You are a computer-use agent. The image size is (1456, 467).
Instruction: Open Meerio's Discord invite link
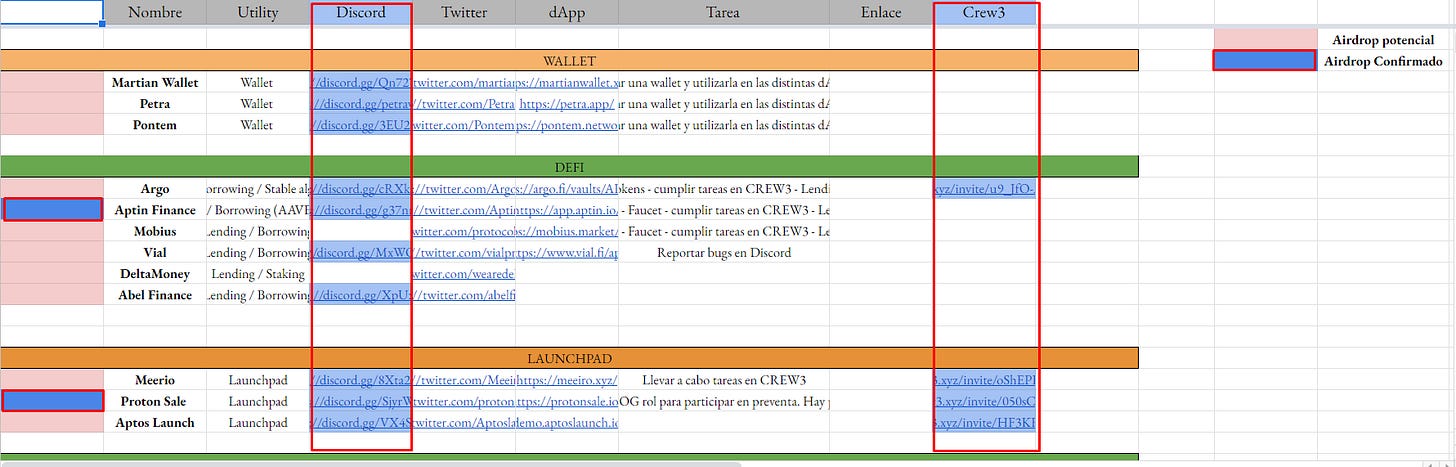tap(361, 380)
